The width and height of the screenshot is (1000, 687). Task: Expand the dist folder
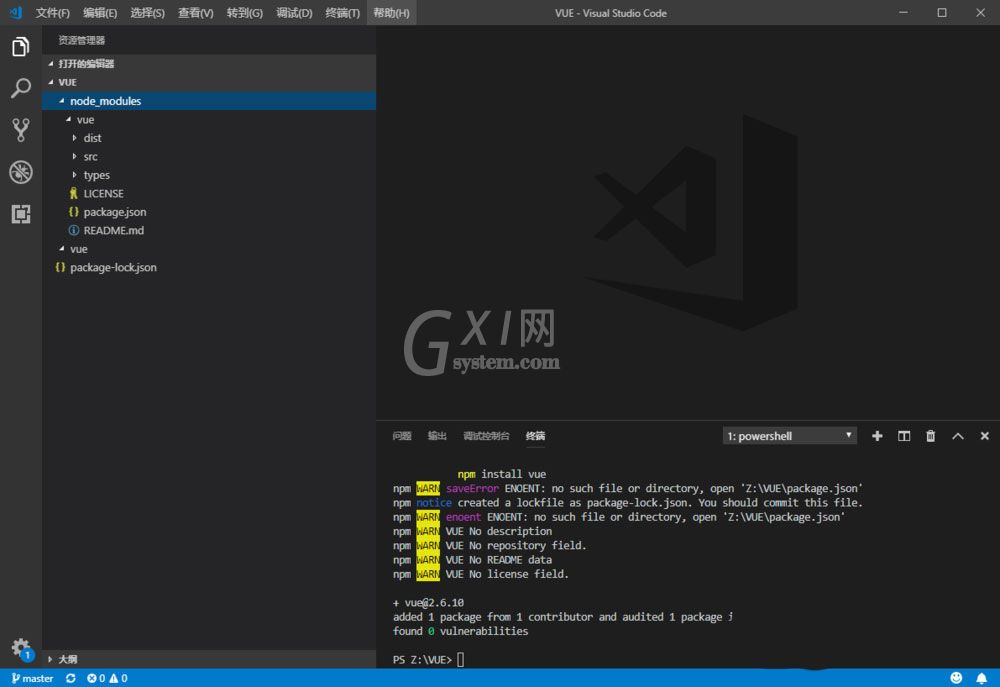click(209, 138)
